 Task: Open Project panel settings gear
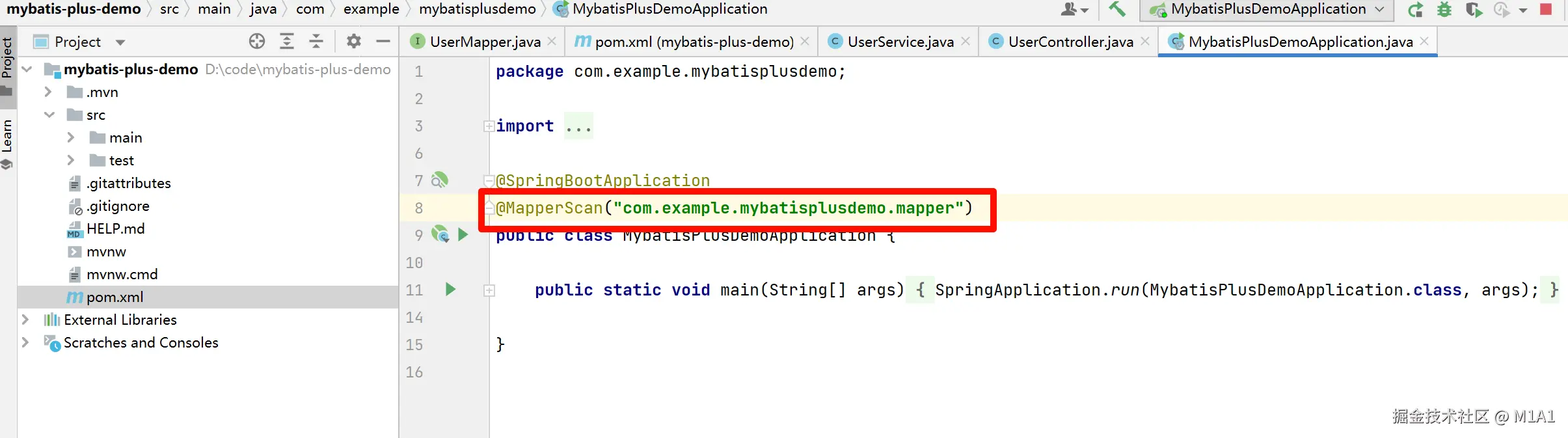353,42
